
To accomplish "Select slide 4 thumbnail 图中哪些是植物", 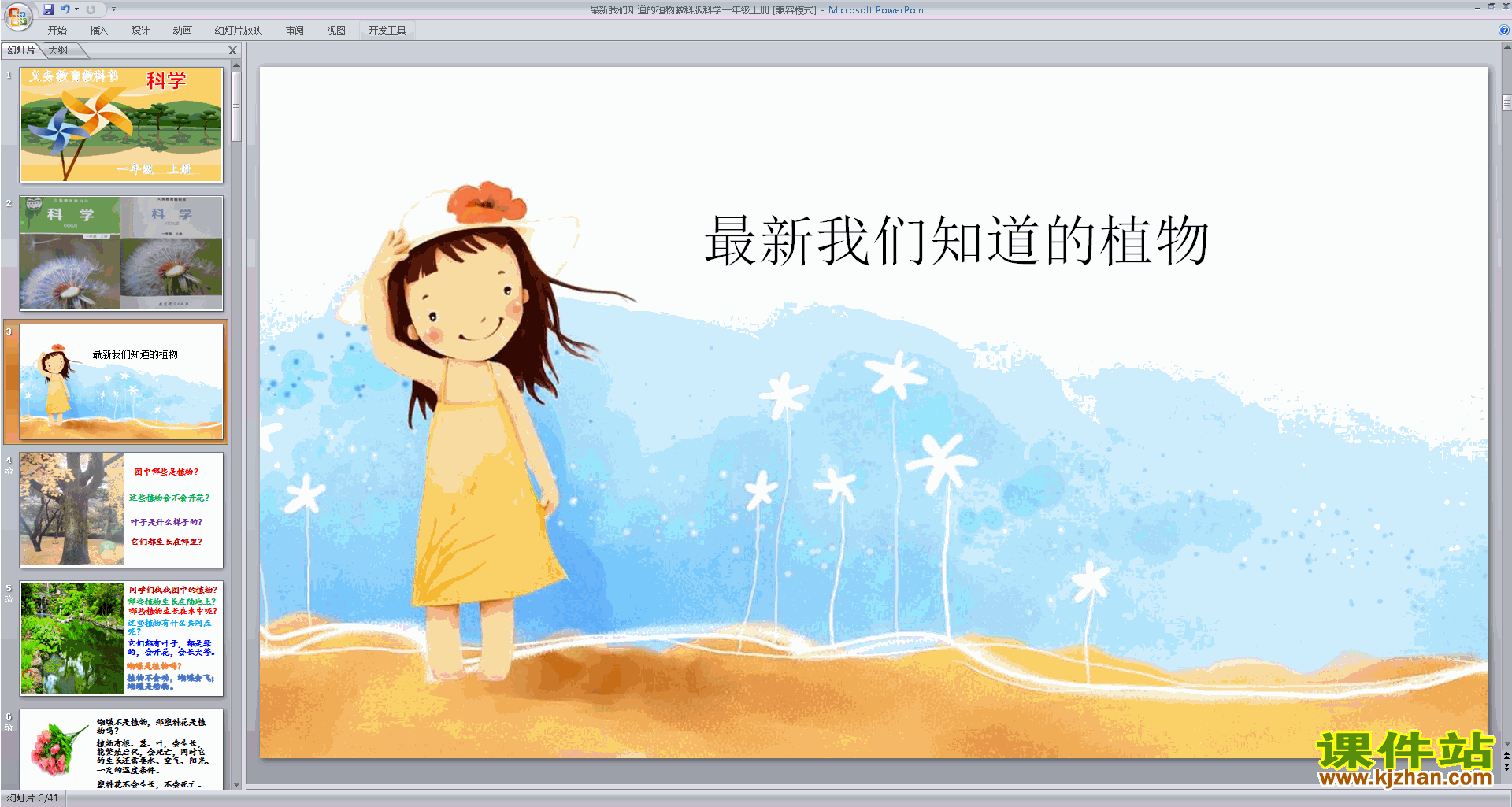I will 121,509.
